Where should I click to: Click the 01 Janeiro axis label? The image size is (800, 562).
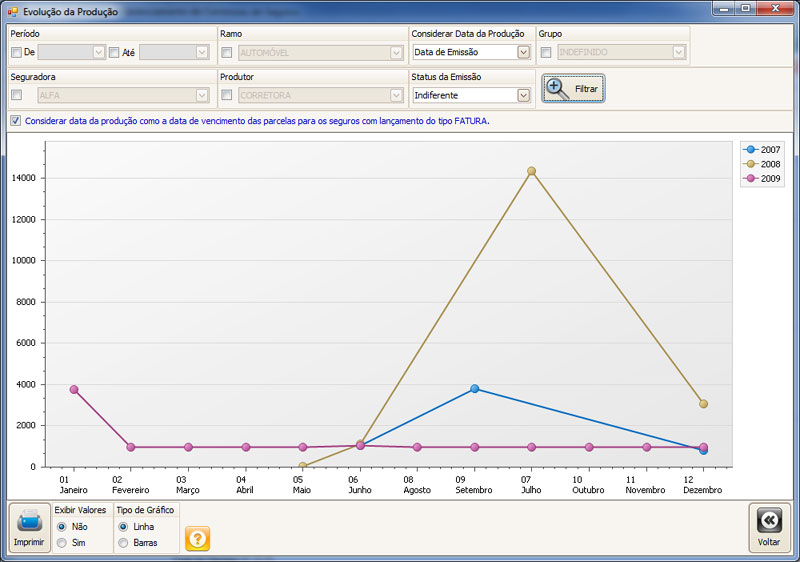click(x=73, y=484)
